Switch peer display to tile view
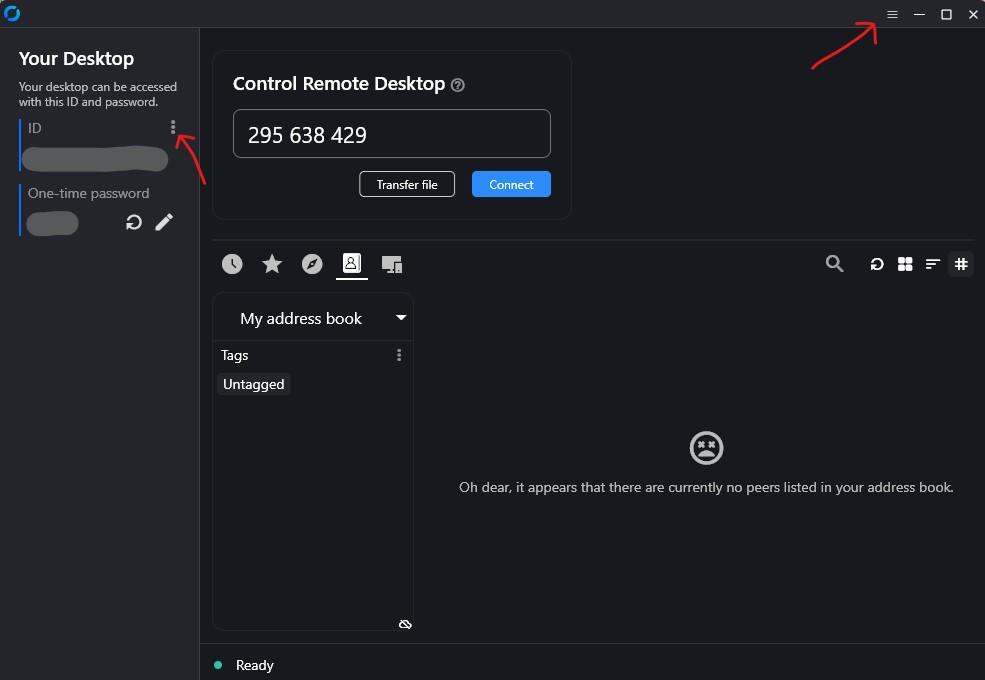The width and height of the screenshot is (985, 680). coord(905,264)
